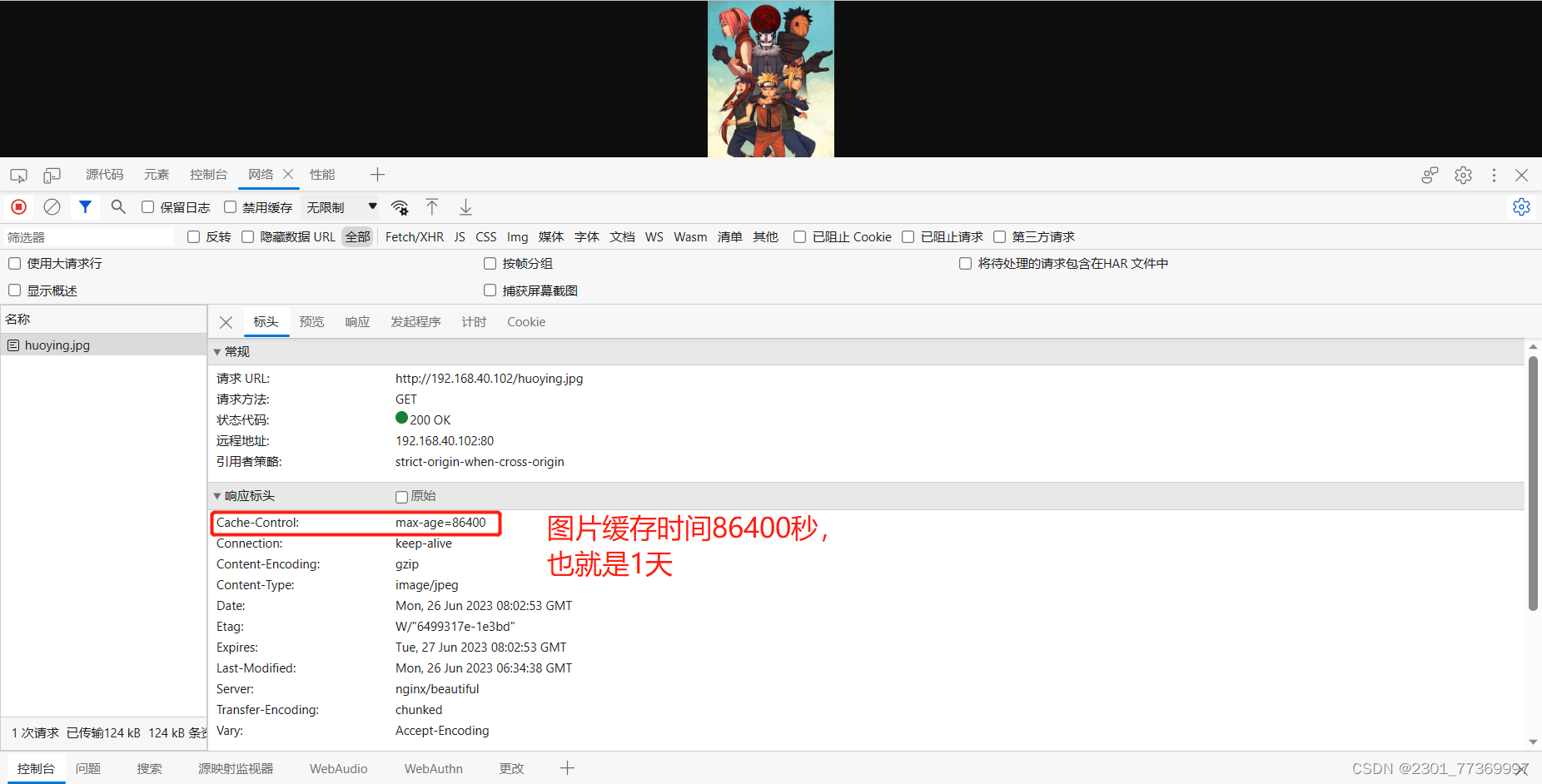The image size is (1542, 784).
Task: Export HAR file with download arrow
Action: [465, 206]
